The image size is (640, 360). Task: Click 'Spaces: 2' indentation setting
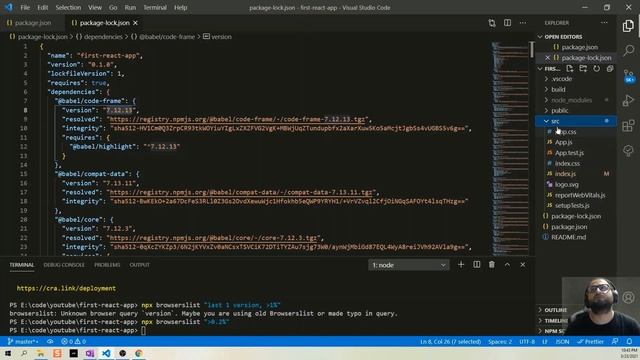point(500,341)
